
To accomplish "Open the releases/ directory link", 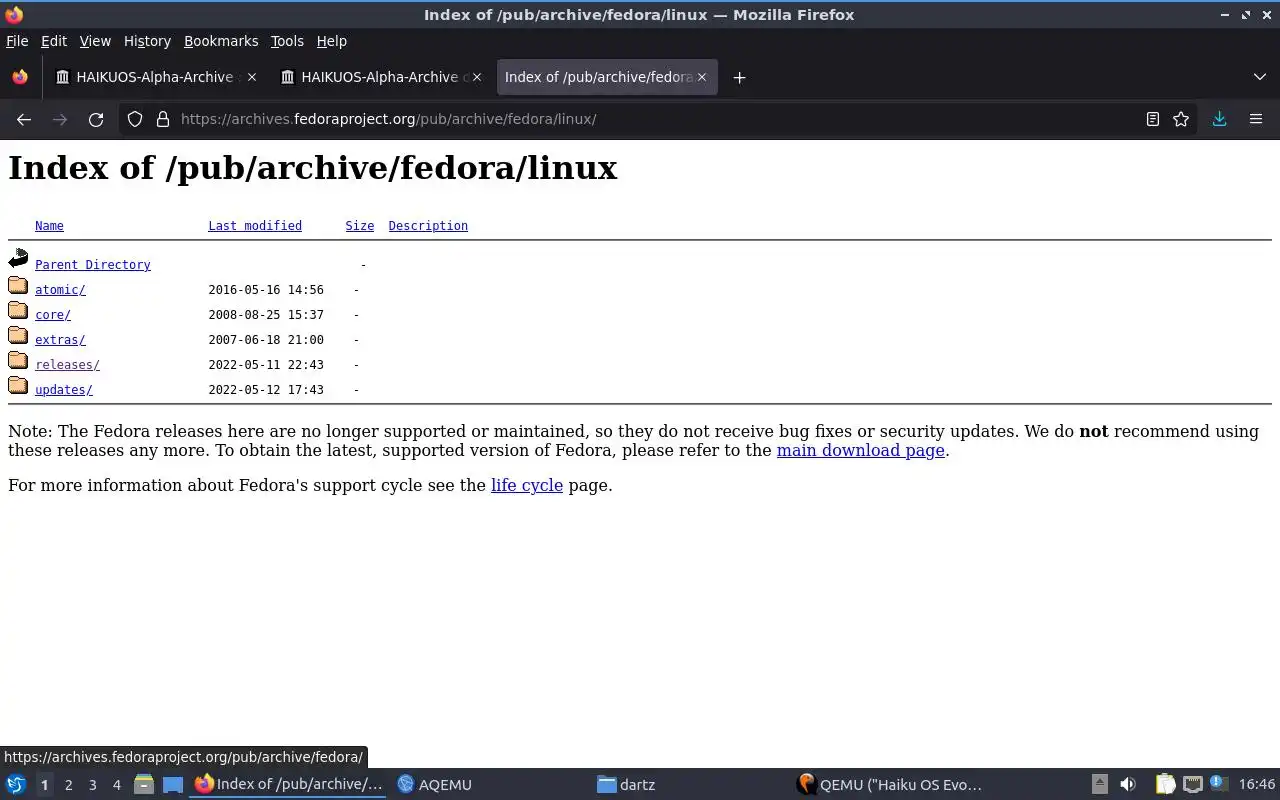I will pyautogui.click(x=67, y=365).
